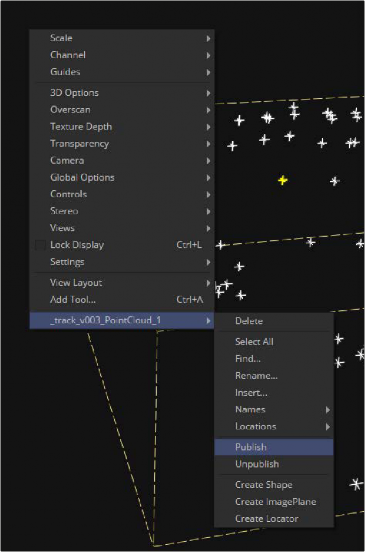
Task: Choose Publish from the point cloud submenu
Action: [274, 447]
